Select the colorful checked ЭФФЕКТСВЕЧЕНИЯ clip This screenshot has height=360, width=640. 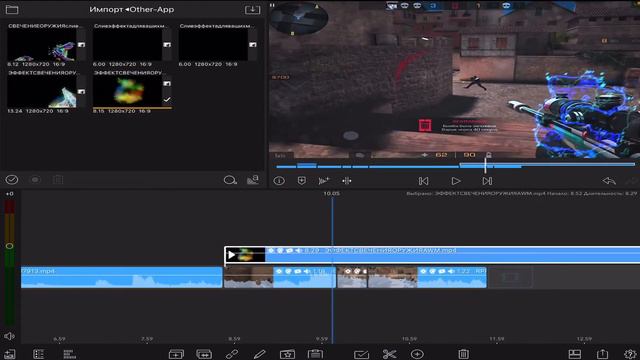pyautogui.click(x=127, y=92)
